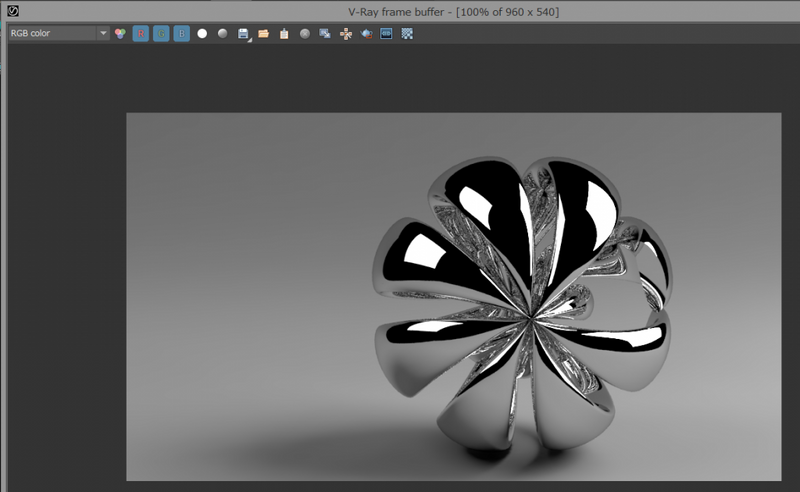Image resolution: width=800 pixels, height=492 pixels.
Task: Save the rendered image with disk icon
Action: coord(243,34)
